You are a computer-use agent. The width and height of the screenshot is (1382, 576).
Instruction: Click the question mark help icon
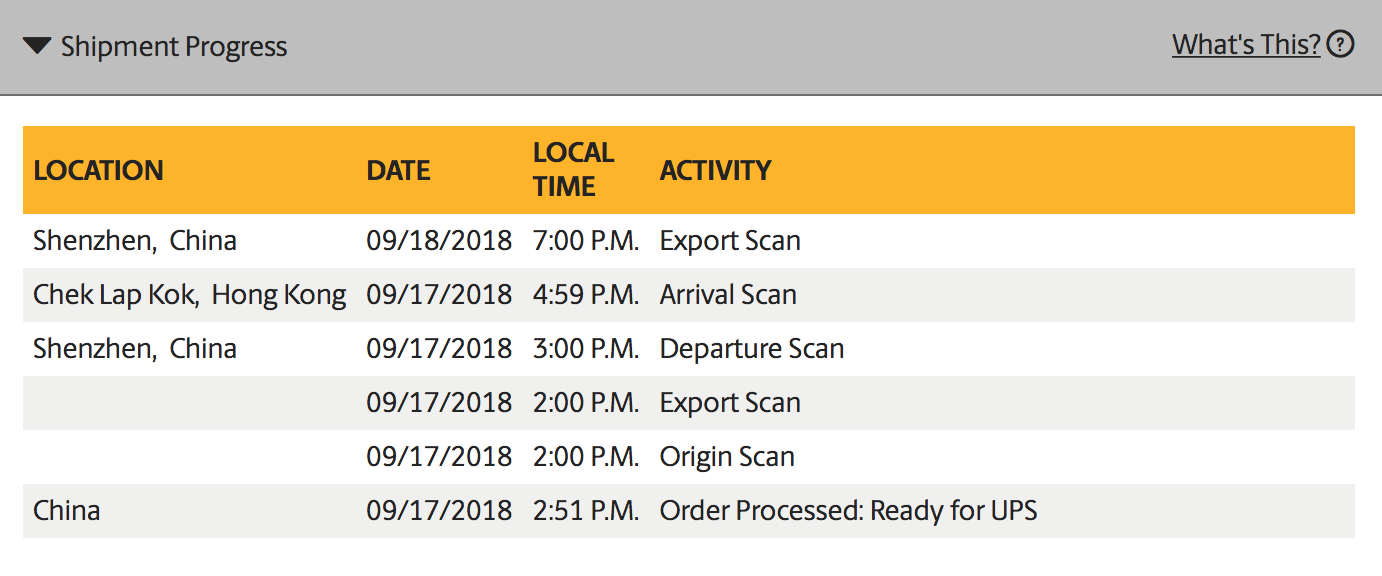tap(1341, 45)
